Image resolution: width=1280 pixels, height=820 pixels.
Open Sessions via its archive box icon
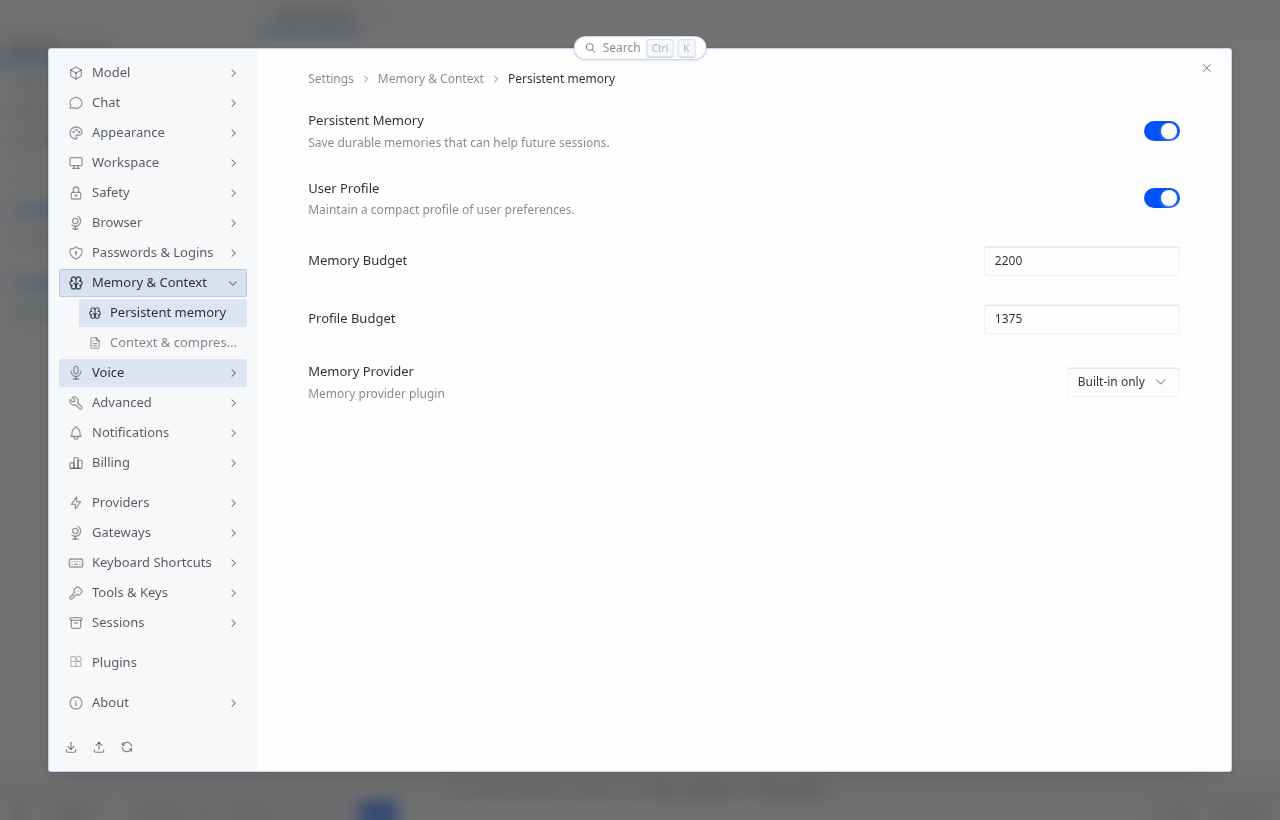pos(76,623)
